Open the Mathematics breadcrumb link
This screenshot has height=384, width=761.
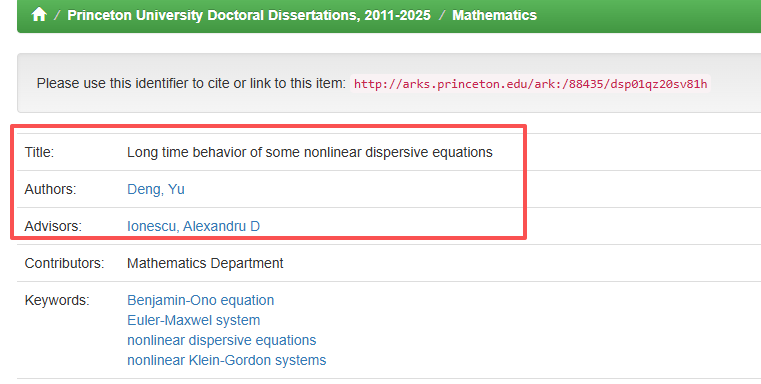pyautogui.click(x=494, y=15)
